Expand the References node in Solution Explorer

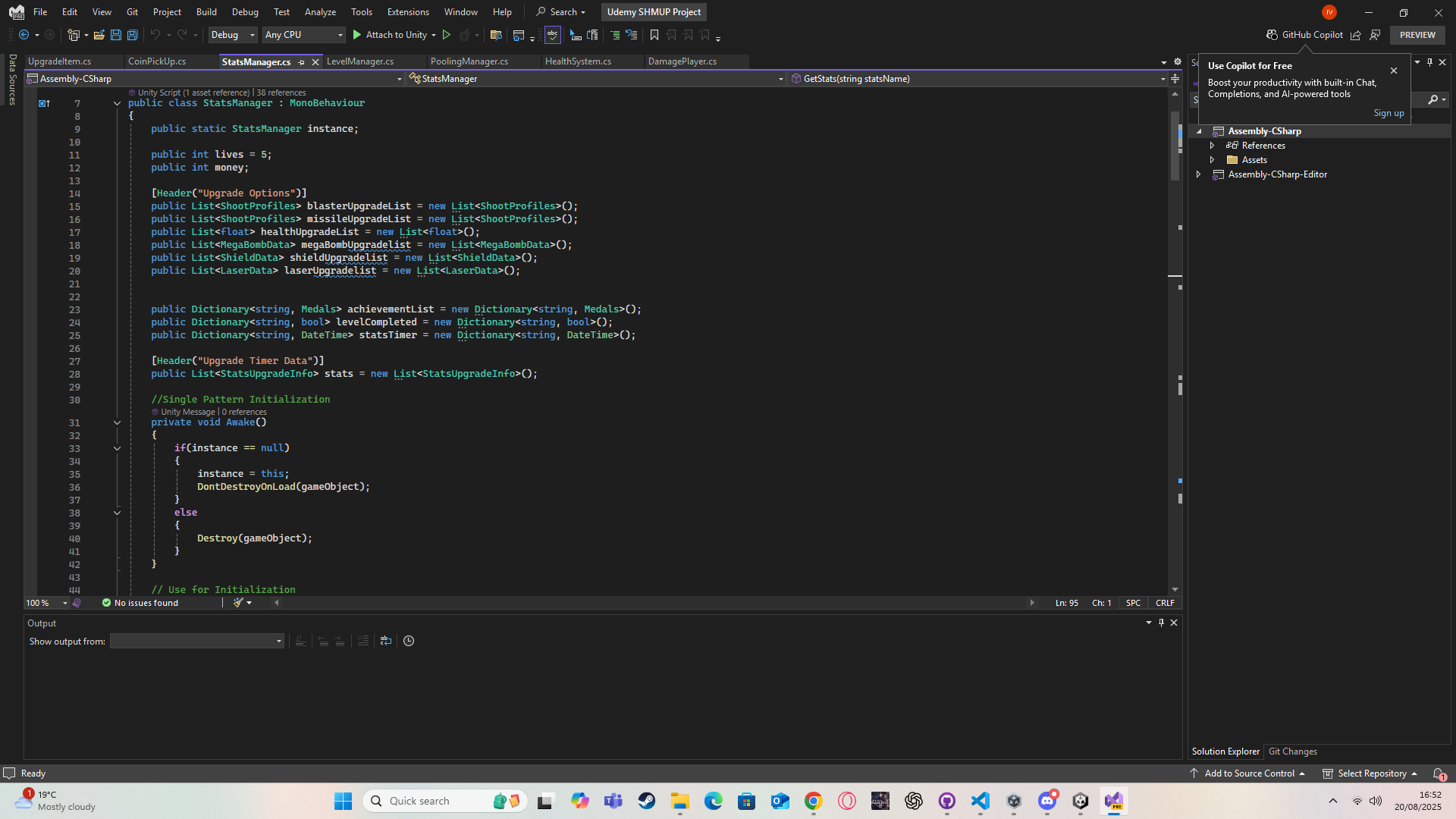coord(1212,146)
